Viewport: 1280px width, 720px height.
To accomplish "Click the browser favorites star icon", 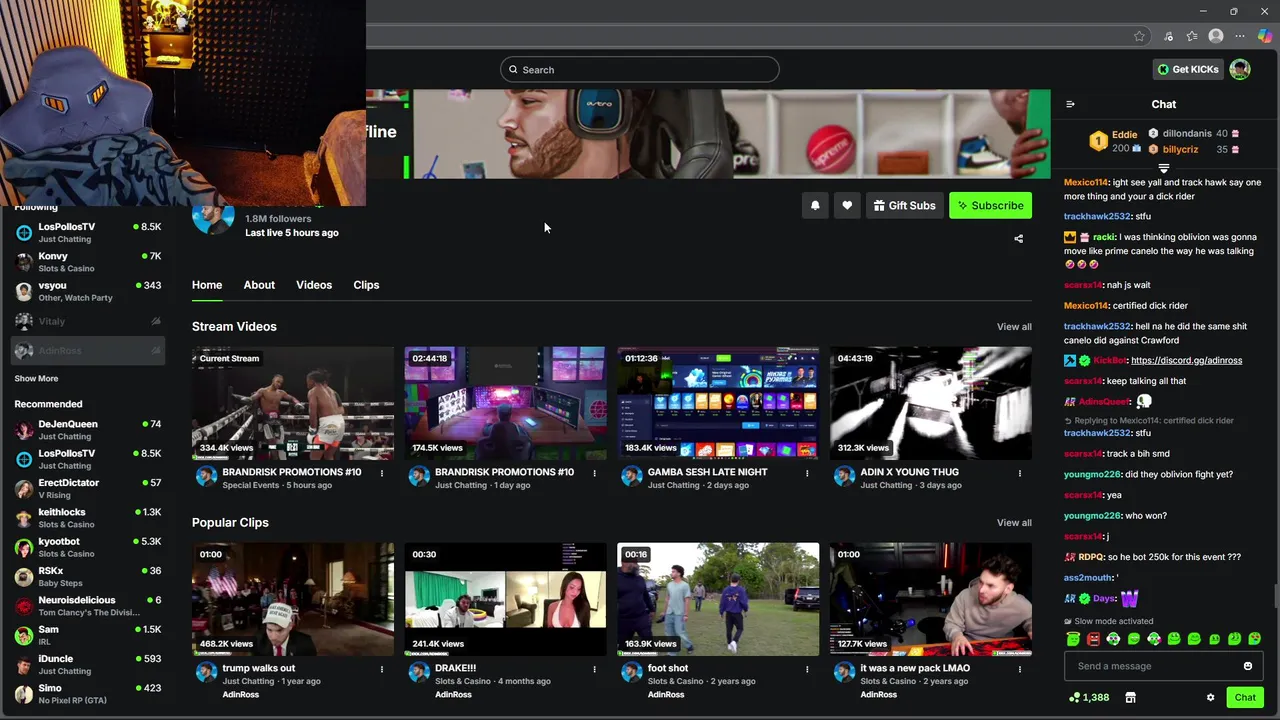I will click(1139, 36).
